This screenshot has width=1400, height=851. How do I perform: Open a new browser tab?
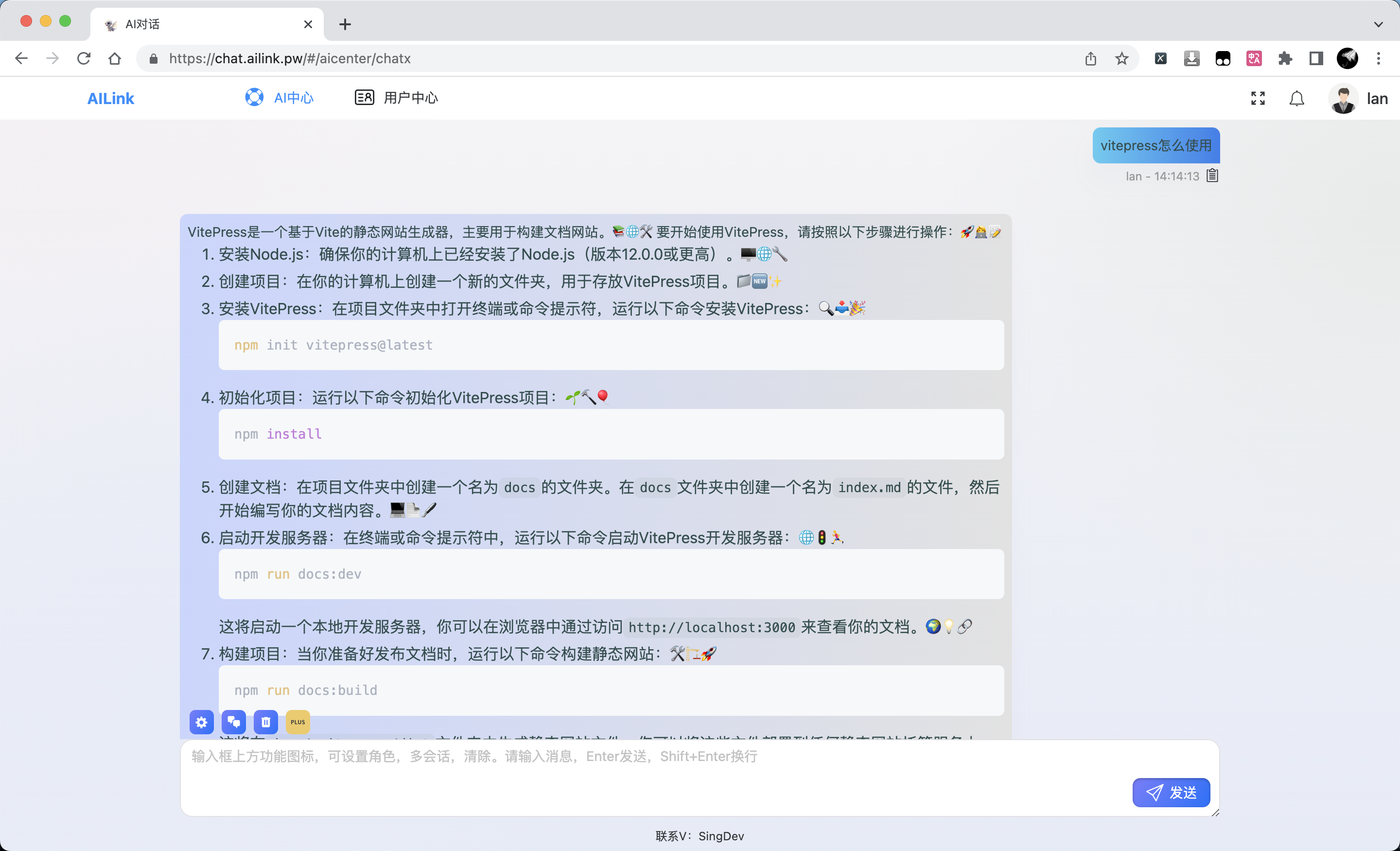345,24
